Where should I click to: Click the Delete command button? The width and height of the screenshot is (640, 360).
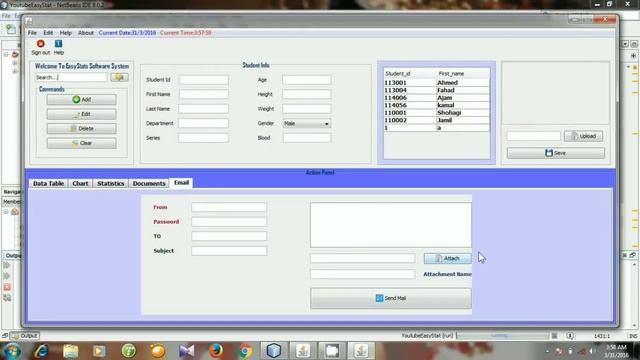81,129
